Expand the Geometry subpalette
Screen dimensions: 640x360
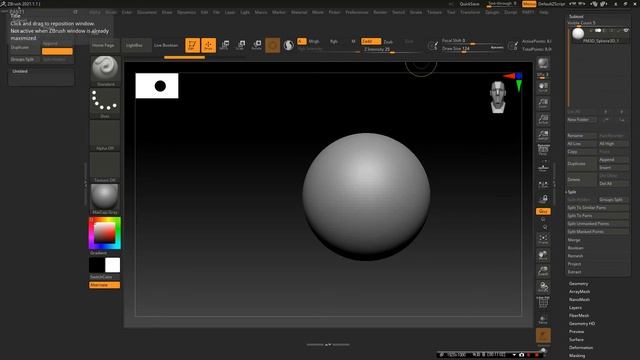click(x=578, y=284)
